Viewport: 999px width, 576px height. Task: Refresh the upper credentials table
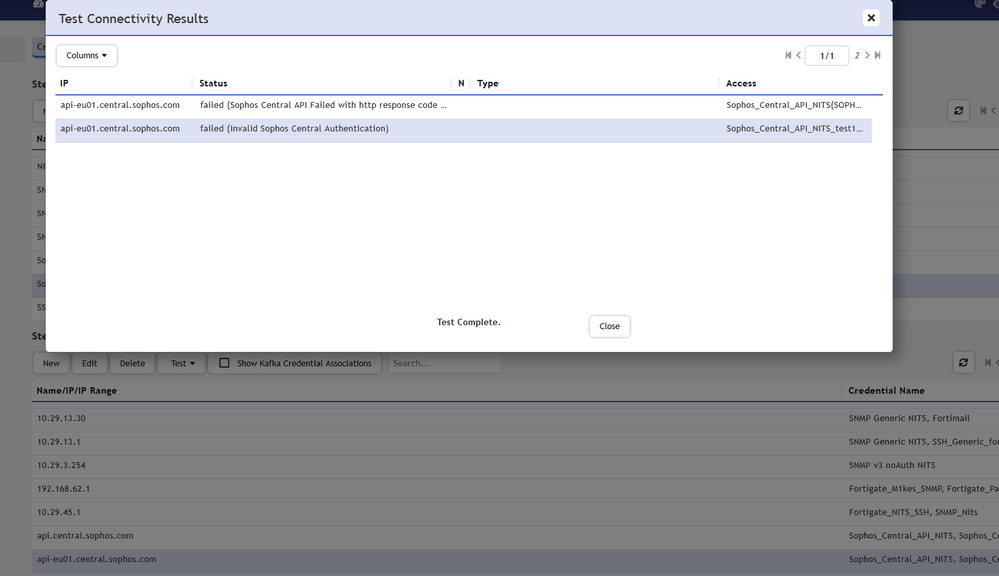958,111
